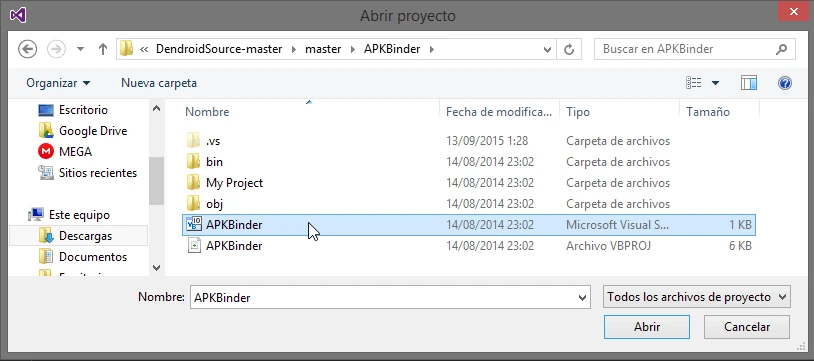Click the Back navigation arrow
Viewport: 814px width, 361px height.
click(x=27, y=49)
